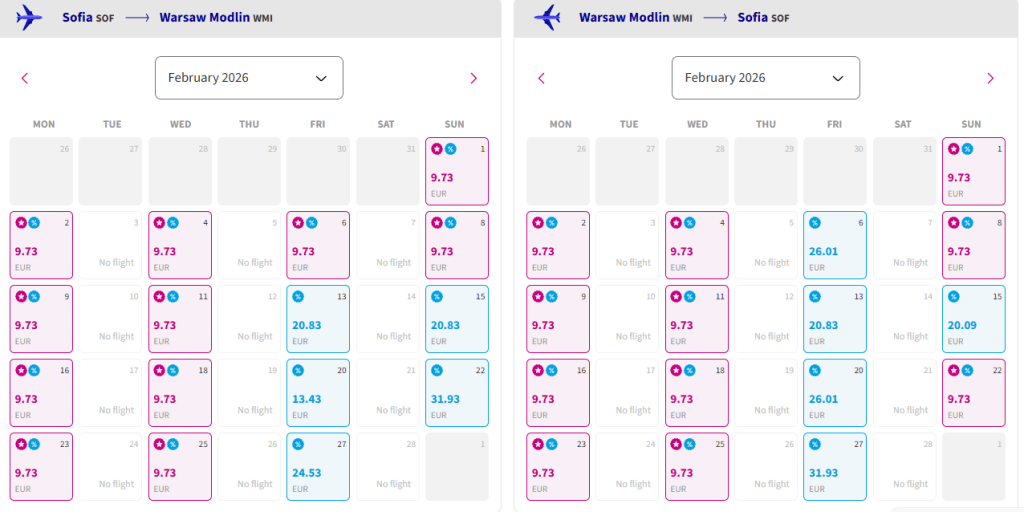Click airplane icon beside Warsaw Modlin to Sofia

tap(547, 17)
